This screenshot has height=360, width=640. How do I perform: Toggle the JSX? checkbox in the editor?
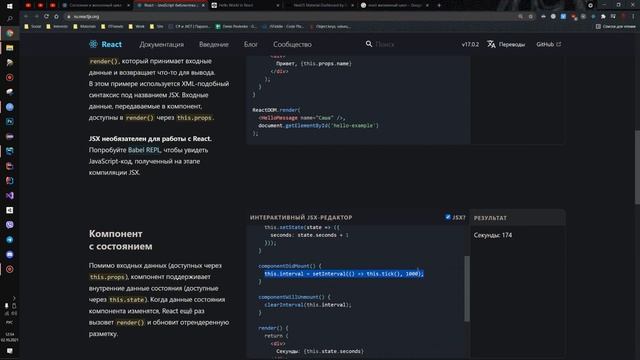pyautogui.click(x=448, y=217)
